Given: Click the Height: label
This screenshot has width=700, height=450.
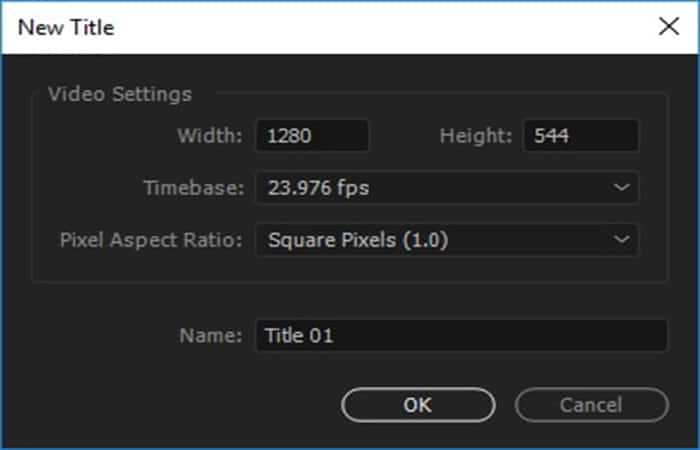Looking at the screenshot, I should [x=476, y=136].
